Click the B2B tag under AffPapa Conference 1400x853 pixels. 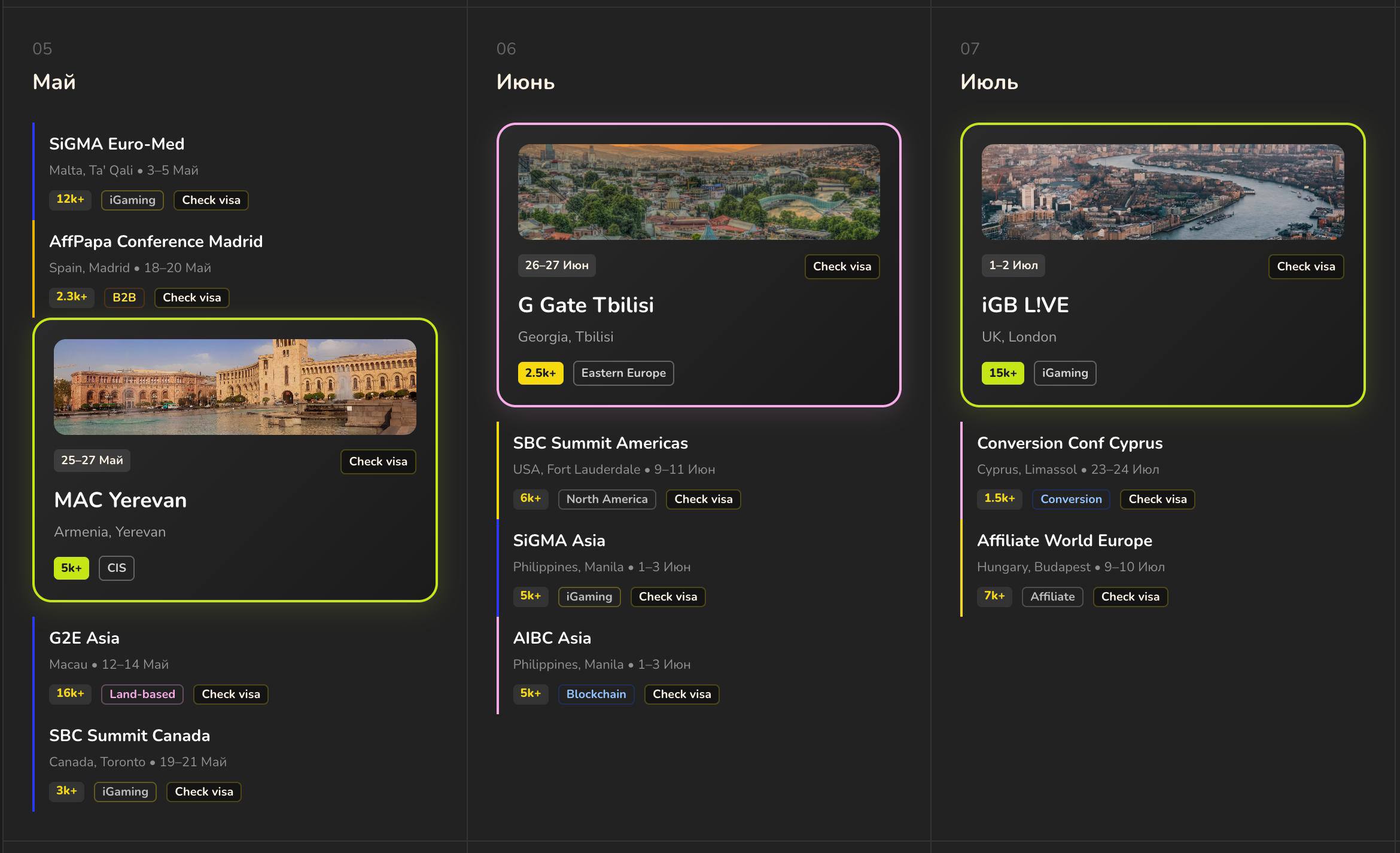coord(124,297)
